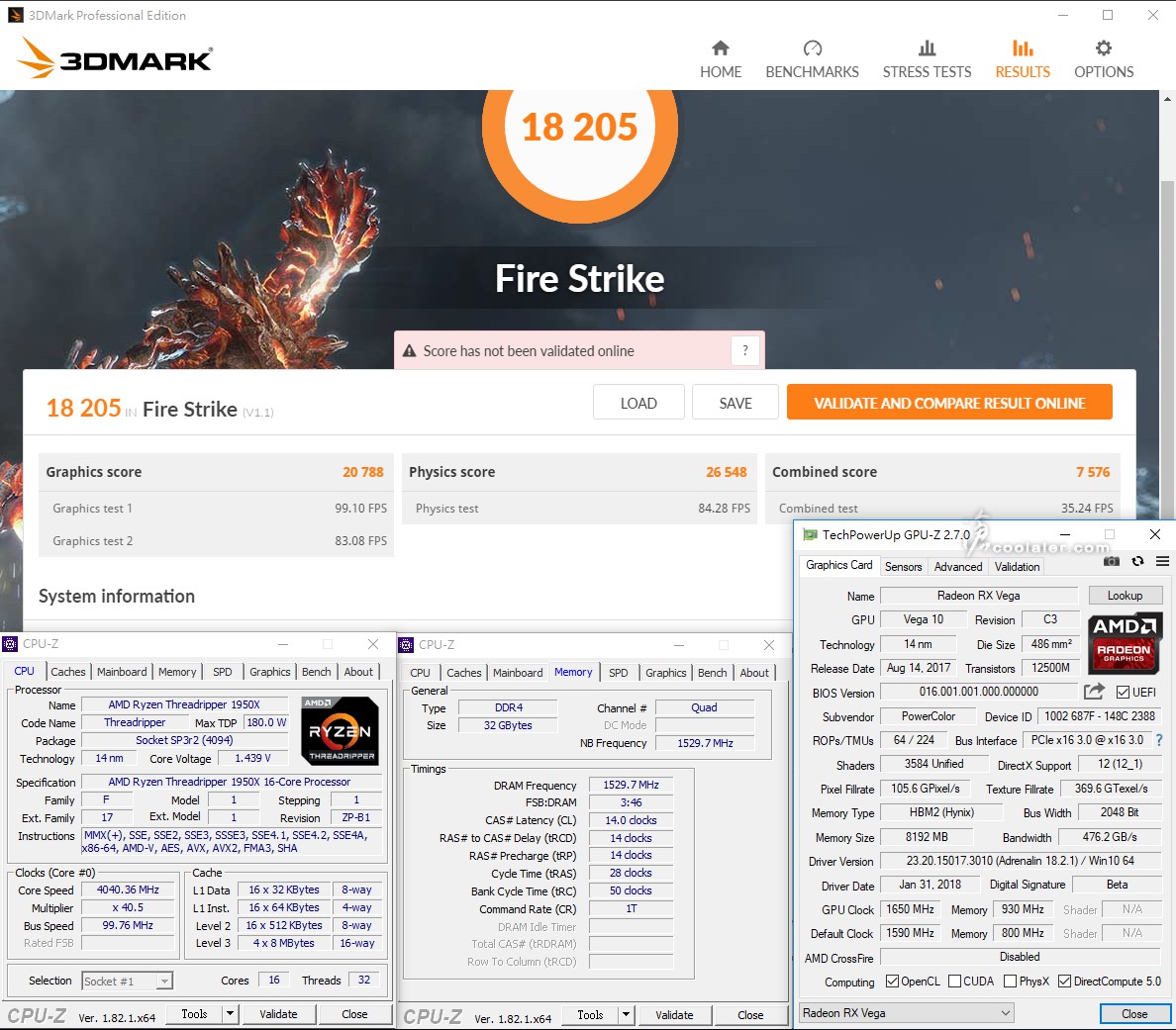Screen dimensions: 1176x1030
Task: Select Bench tab in left CPU-Z window
Action: click(x=317, y=672)
